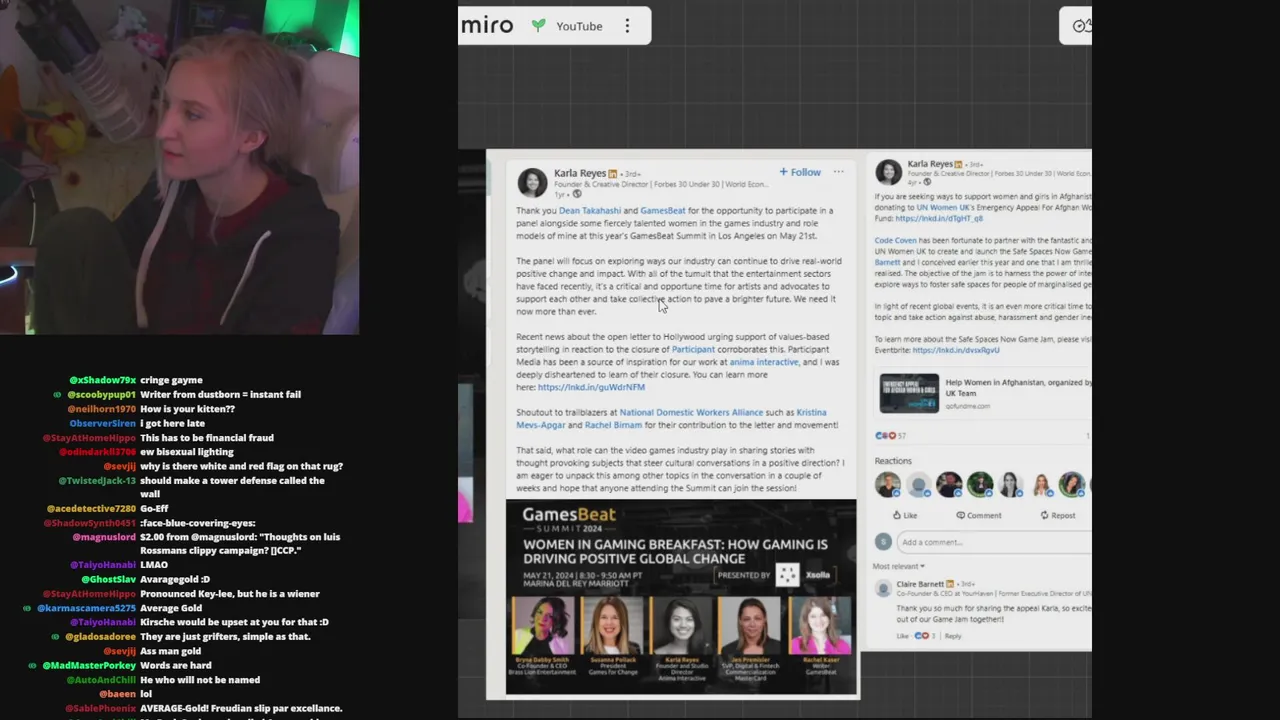Open National Domestic Workers Alliance link
The height and width of the screenshot is (720, 1280).
click(x=691, y=412)
